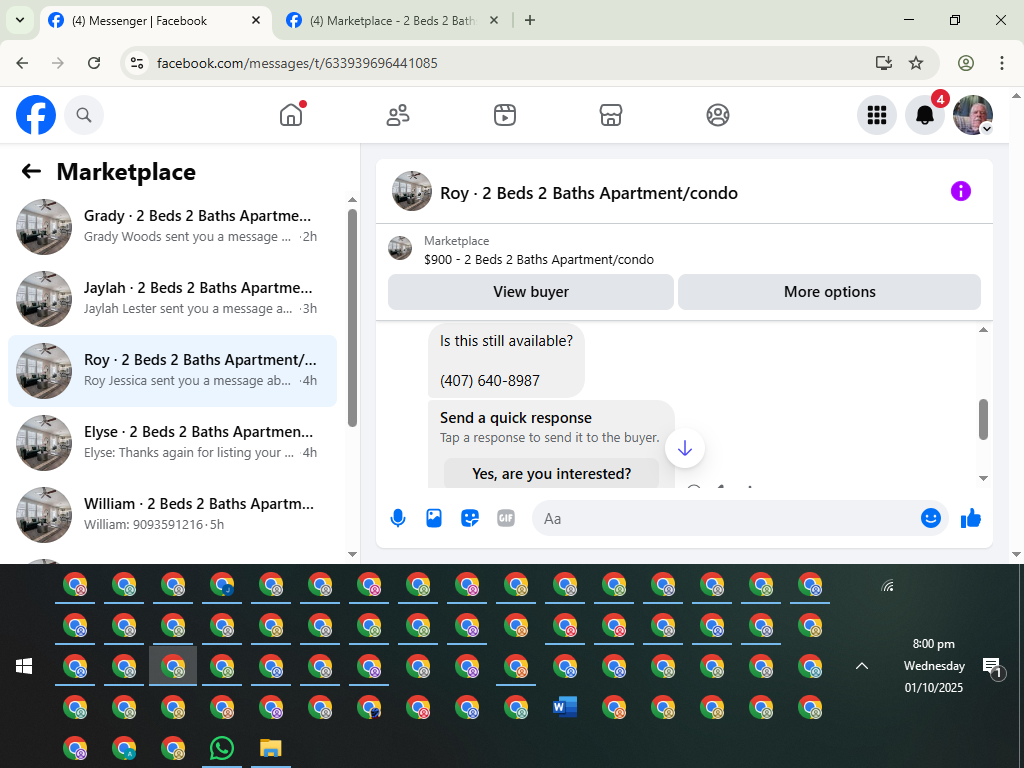Click the Roy conversation header avatar
Viewport: 1024px width, 768px height.
[x=411, y=191]
